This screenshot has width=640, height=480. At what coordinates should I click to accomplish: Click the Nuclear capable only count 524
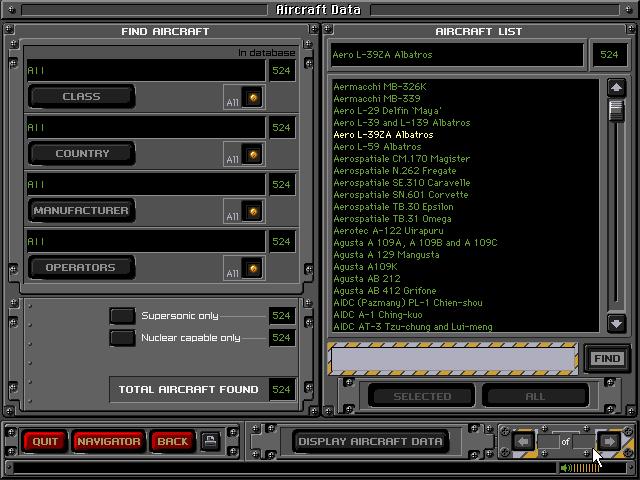point(282,338)
